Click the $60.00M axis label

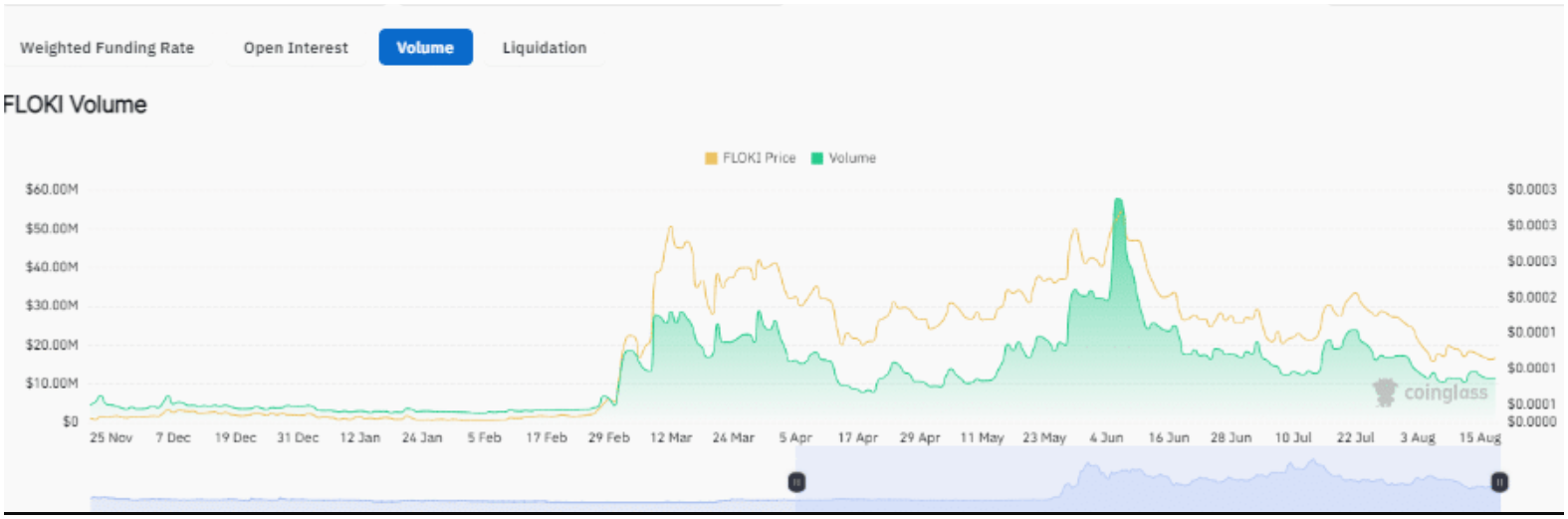pyautogui.click(x=52, y=189)
